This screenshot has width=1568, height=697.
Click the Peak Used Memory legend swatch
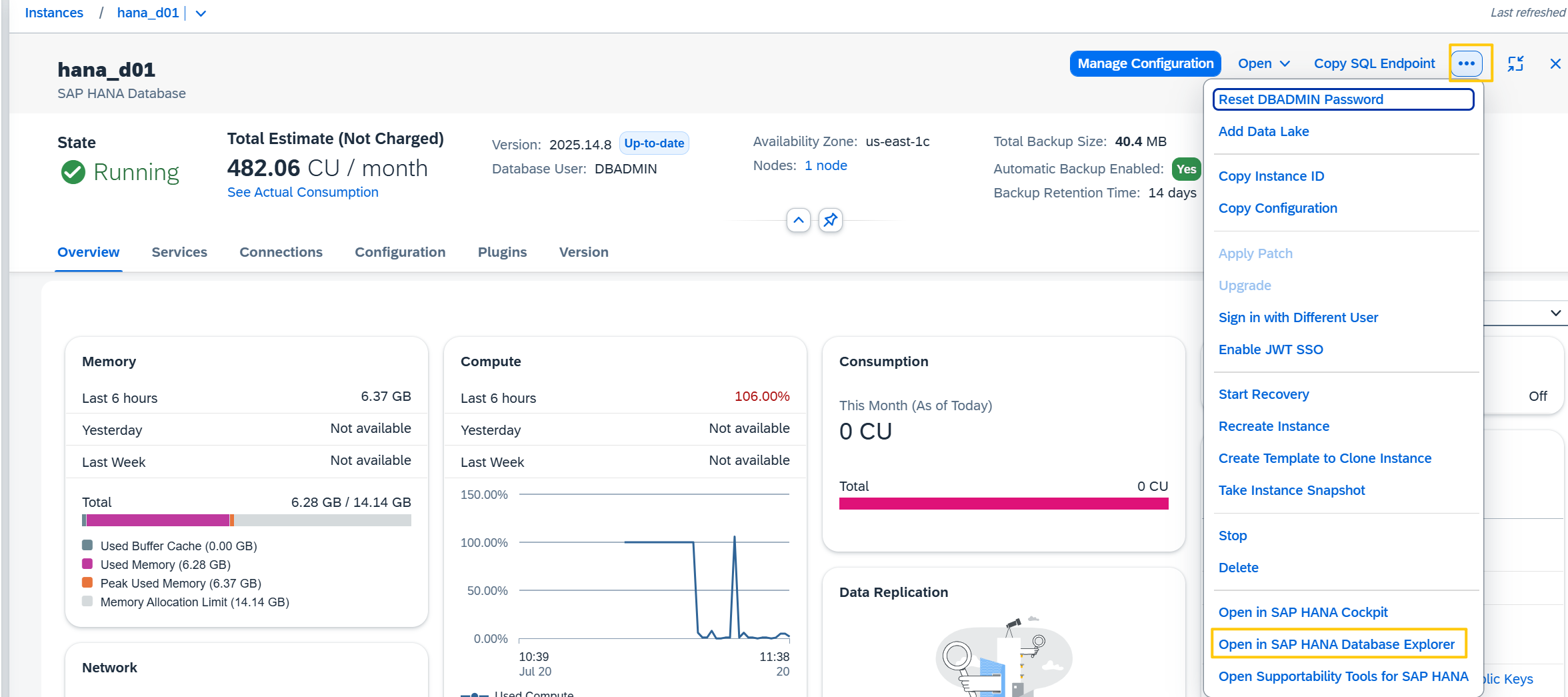point(87,582)
